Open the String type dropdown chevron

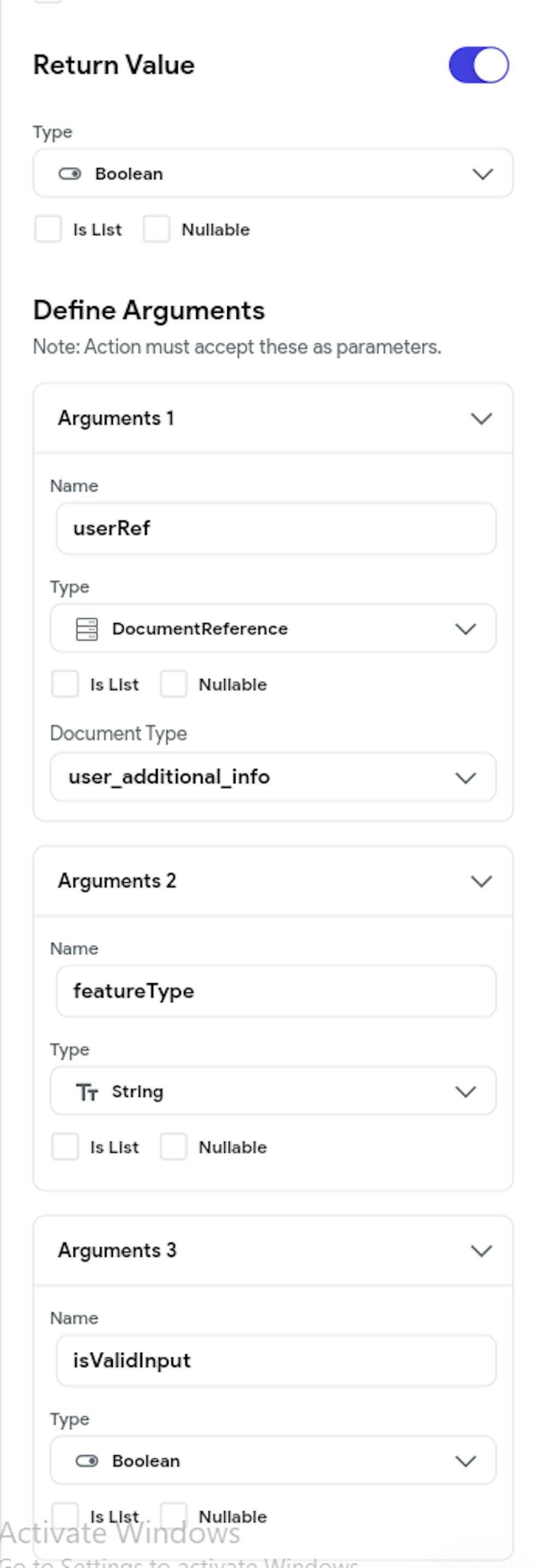click(466, 1092)
